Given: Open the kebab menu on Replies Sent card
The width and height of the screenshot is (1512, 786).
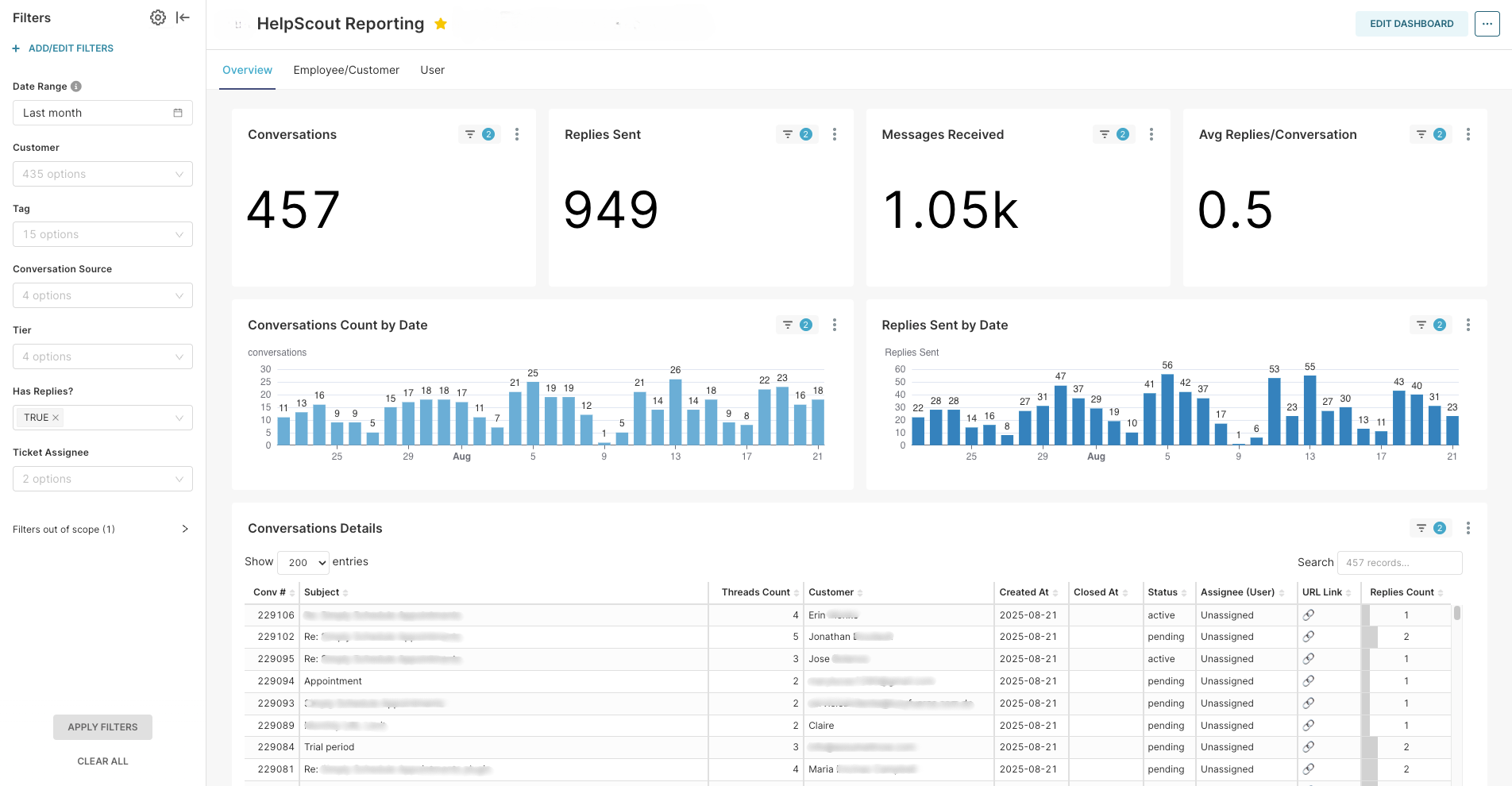Looking at the screenshot, I should click(x=835, y=134).
